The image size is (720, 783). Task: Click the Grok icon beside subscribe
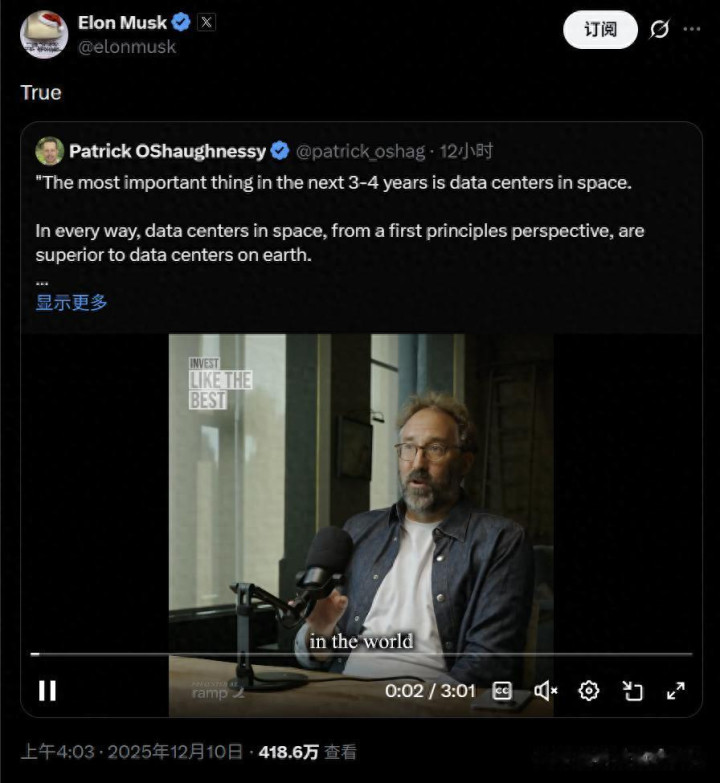pos(659,29)
